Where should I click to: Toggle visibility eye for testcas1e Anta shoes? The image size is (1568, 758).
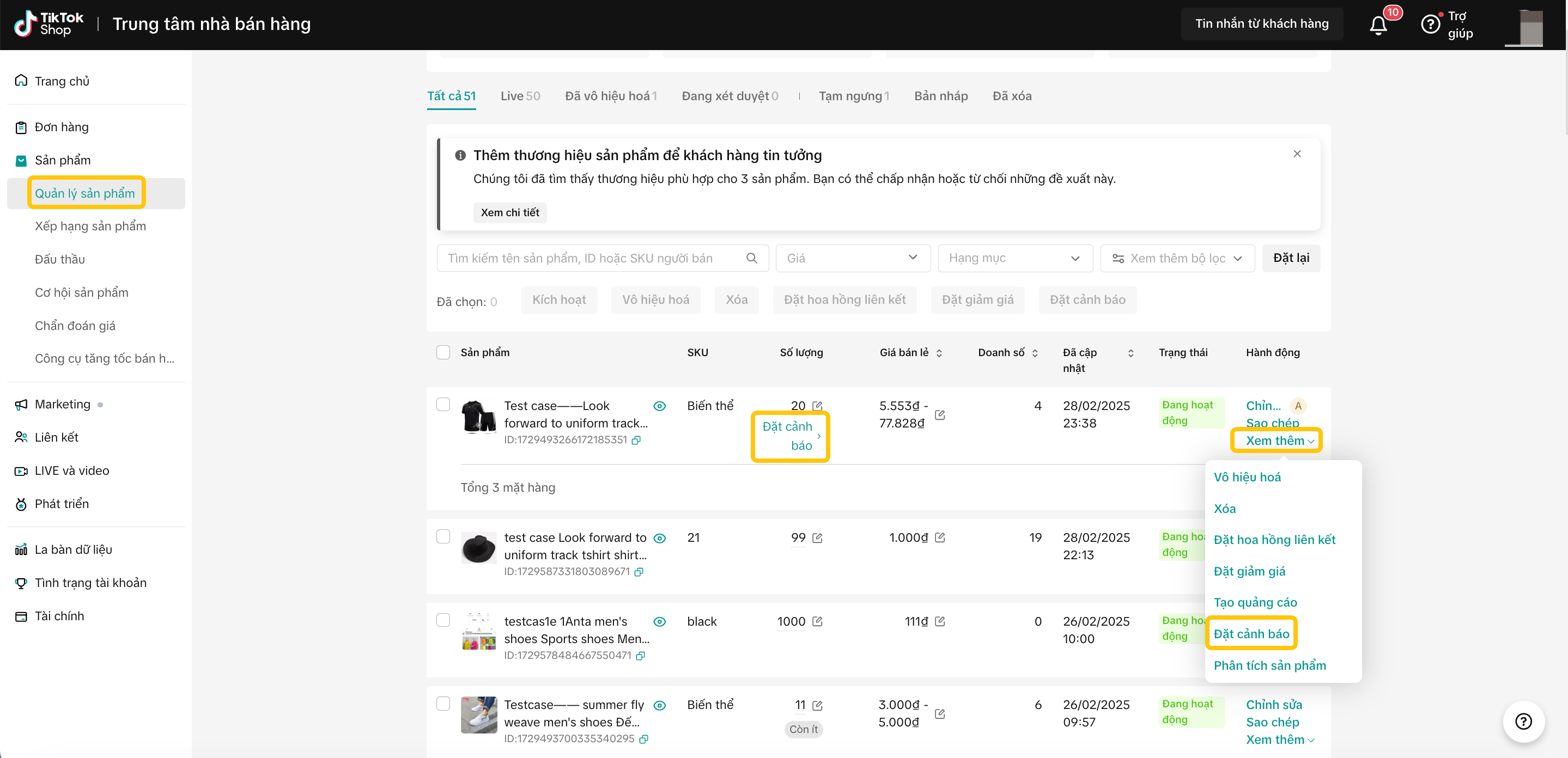(x=659, y=621)
